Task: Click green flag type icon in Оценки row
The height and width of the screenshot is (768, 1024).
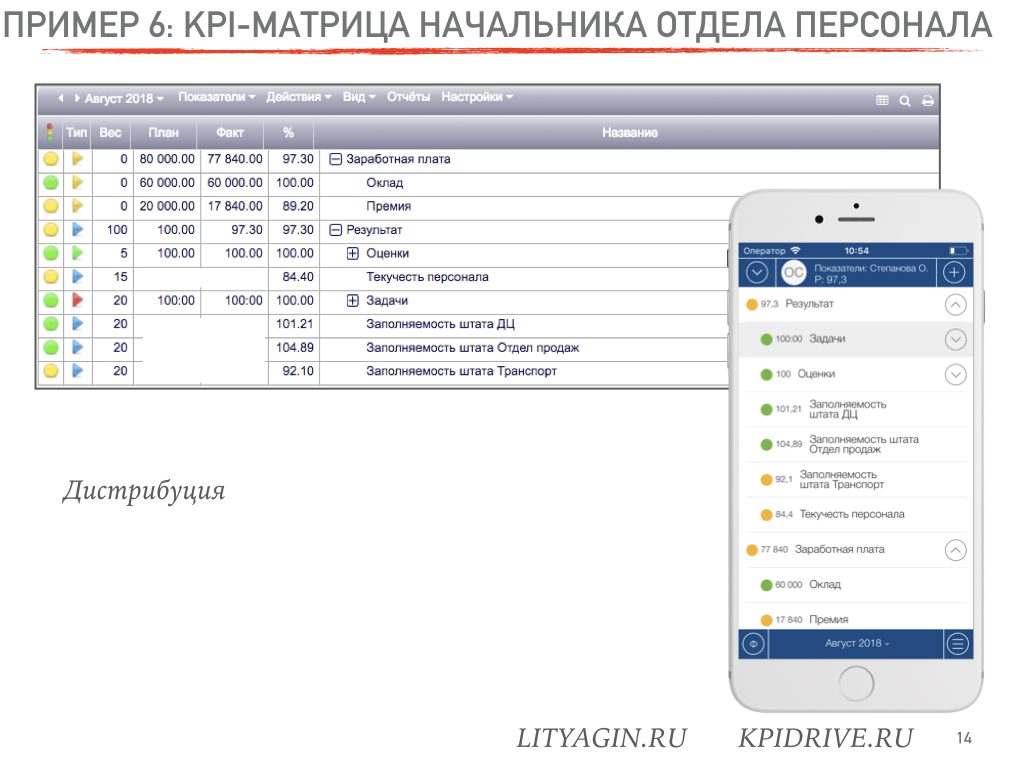Action: (x=78, y=253)
